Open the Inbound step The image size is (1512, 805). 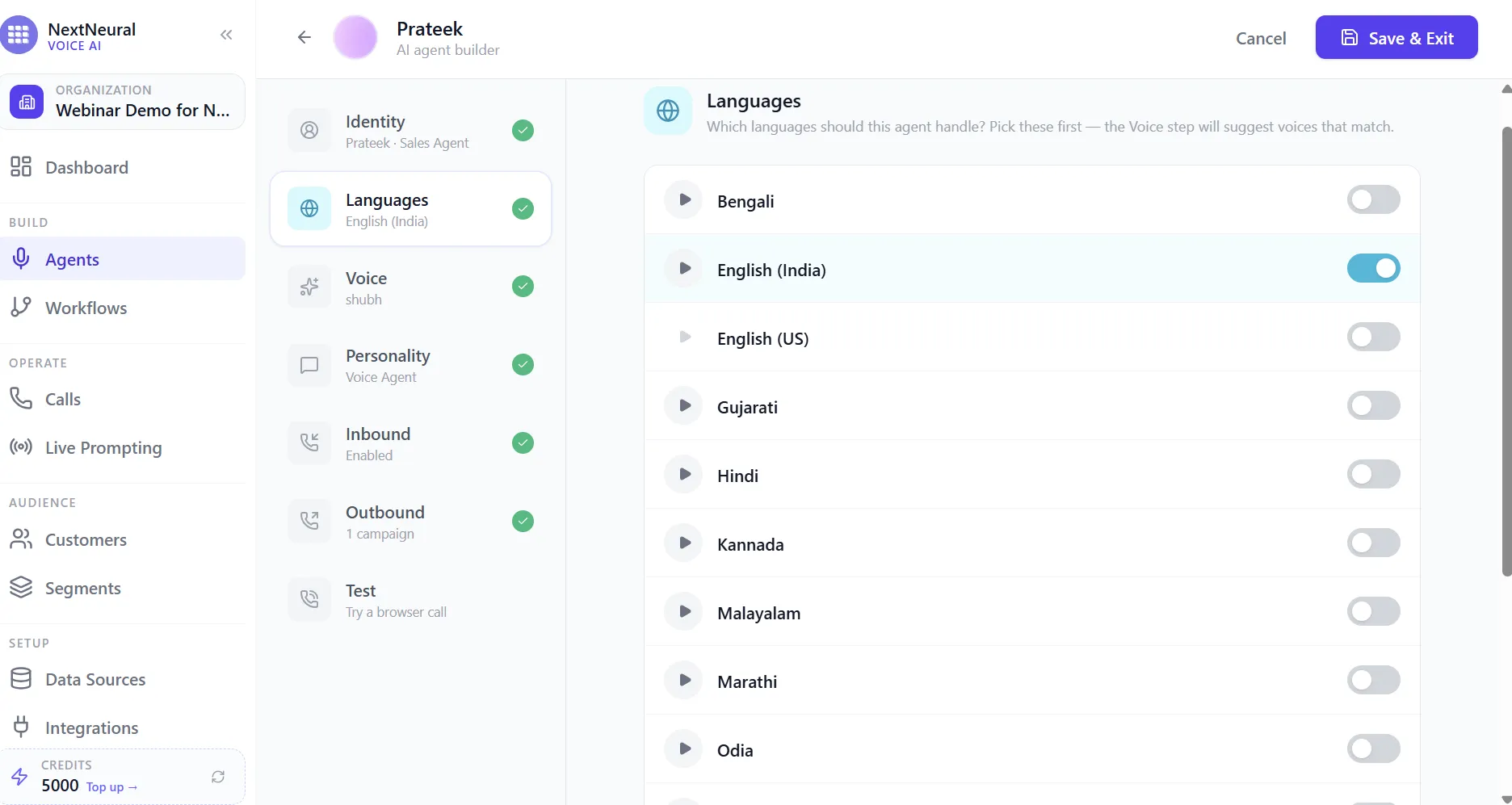410,443
